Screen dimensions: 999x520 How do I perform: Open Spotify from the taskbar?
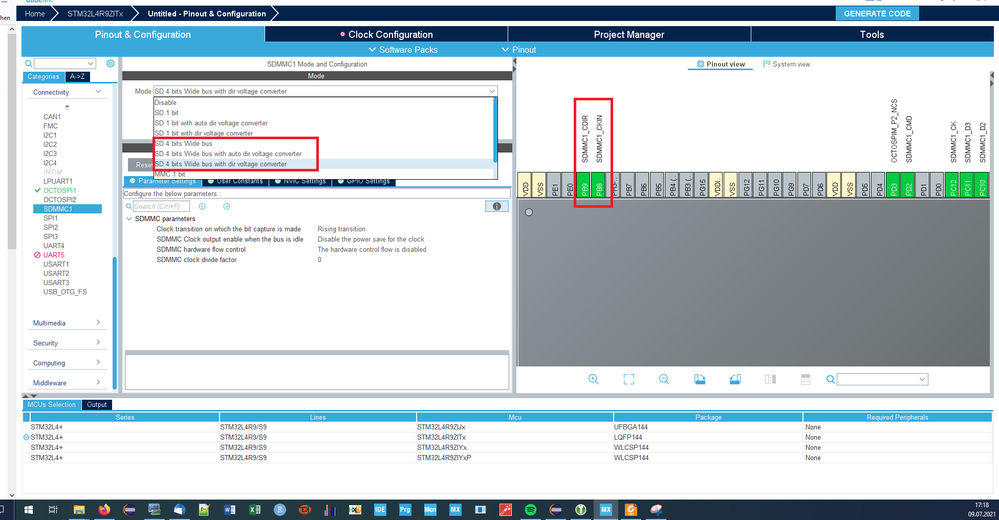530,509
